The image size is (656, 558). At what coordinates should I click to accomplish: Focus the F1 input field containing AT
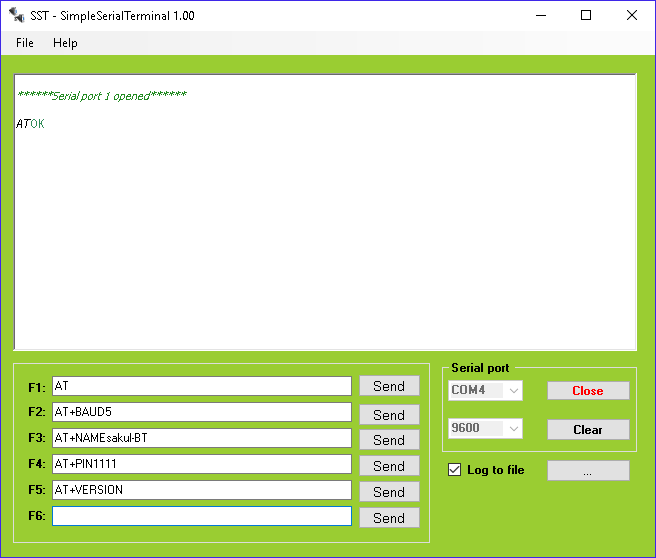click(202, 386)
